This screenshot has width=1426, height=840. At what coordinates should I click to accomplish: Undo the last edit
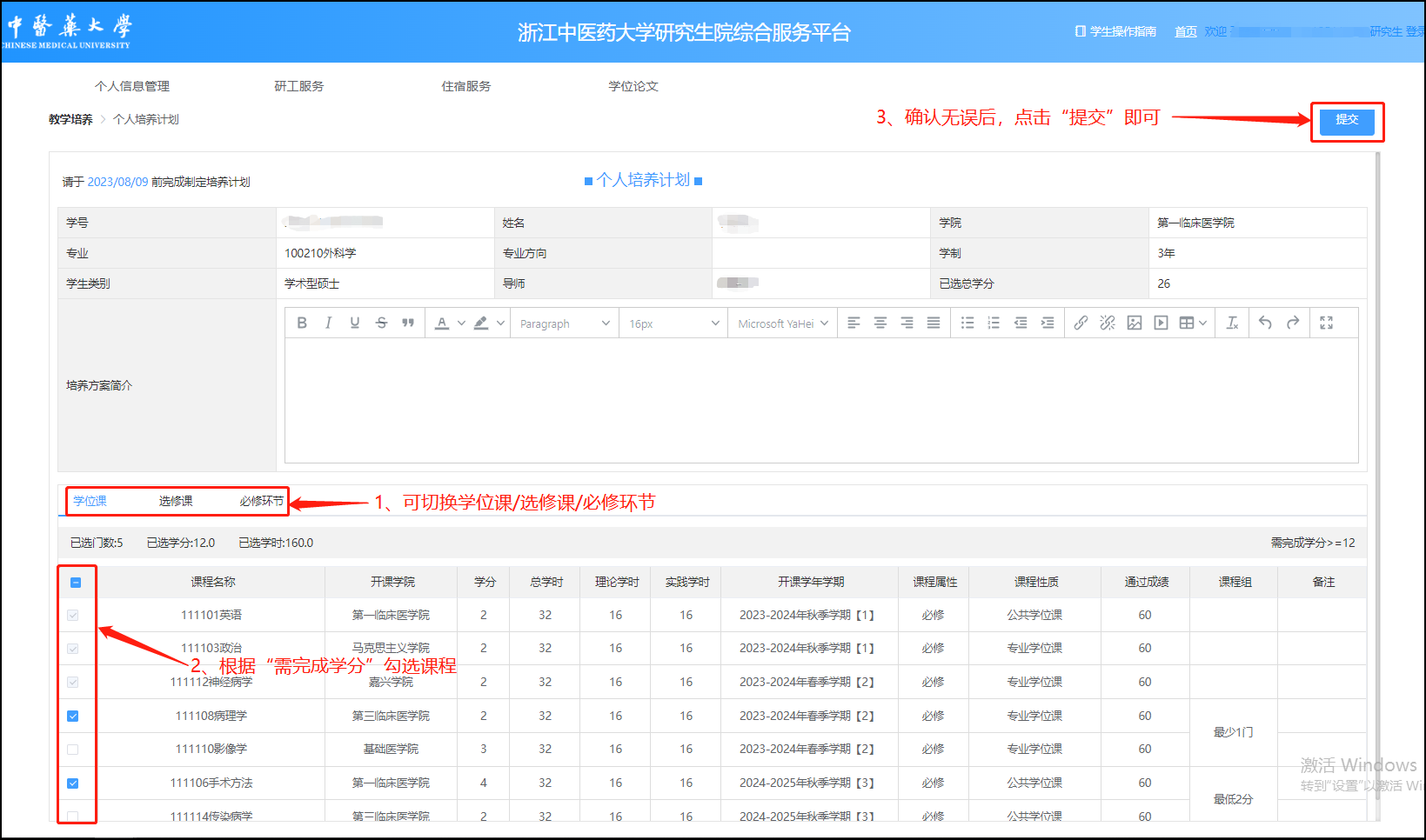[x=1266, y=323]
